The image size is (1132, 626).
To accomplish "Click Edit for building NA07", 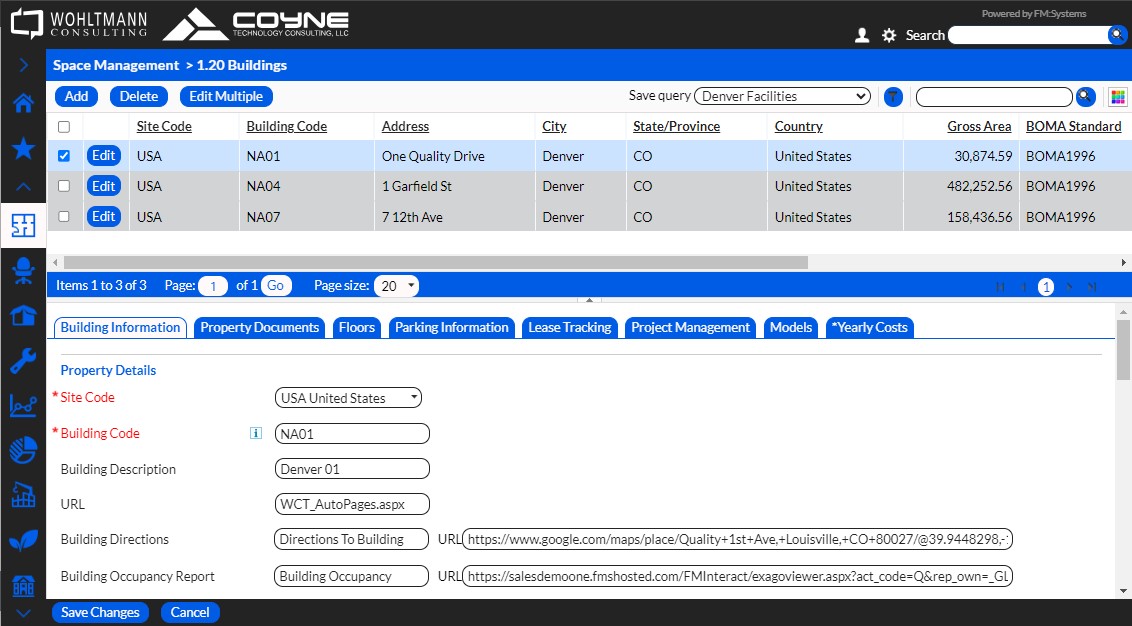I will click(x=104, y=217).
